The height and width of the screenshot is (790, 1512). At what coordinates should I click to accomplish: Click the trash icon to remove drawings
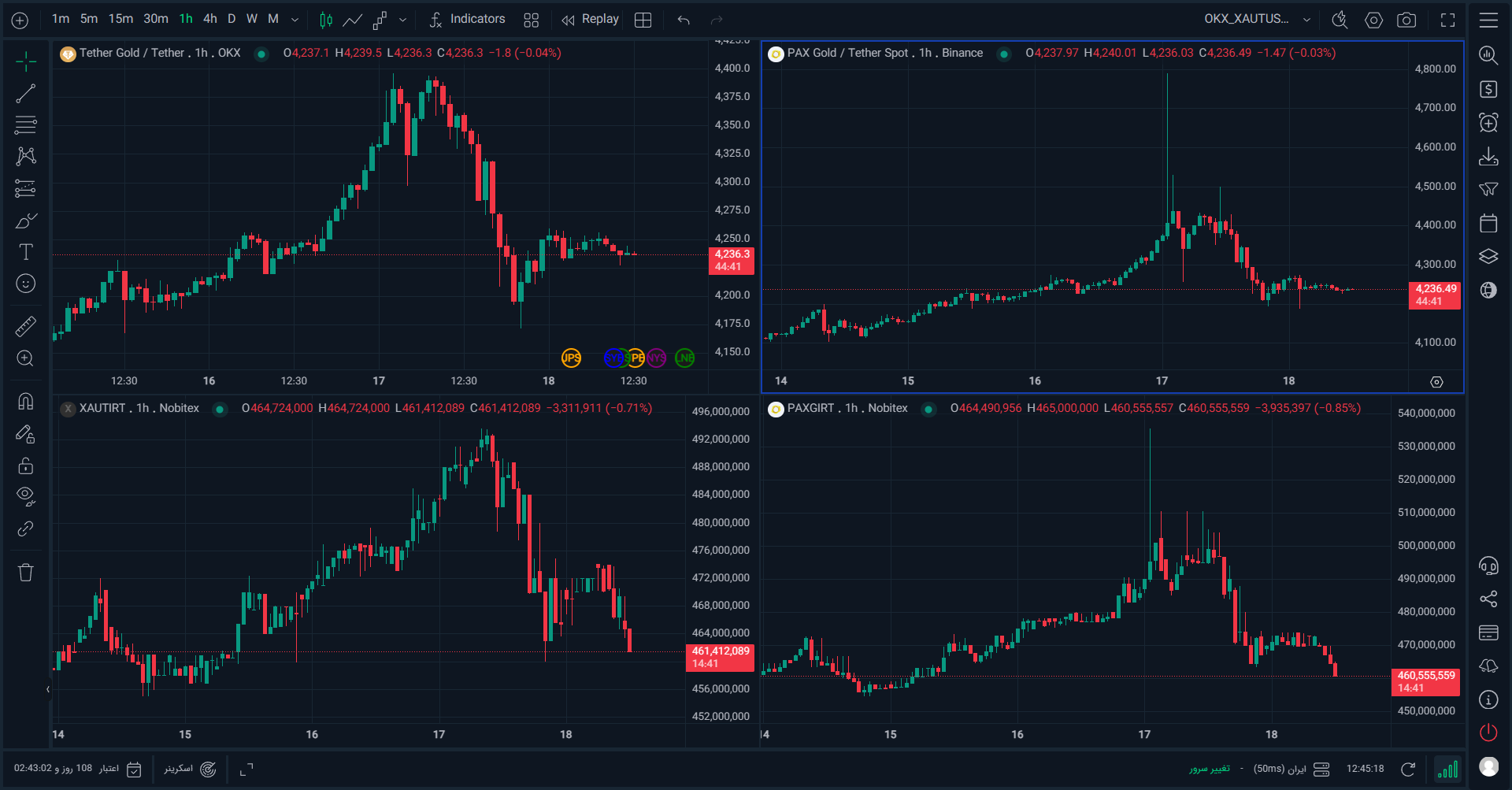click(x=26, y=573)
